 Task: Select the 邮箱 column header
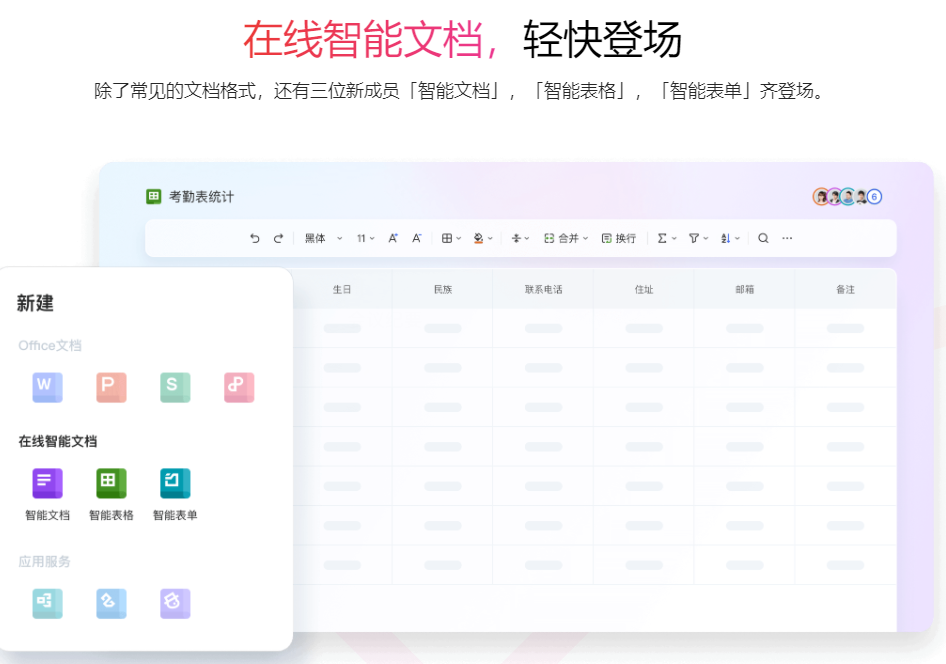744,289
